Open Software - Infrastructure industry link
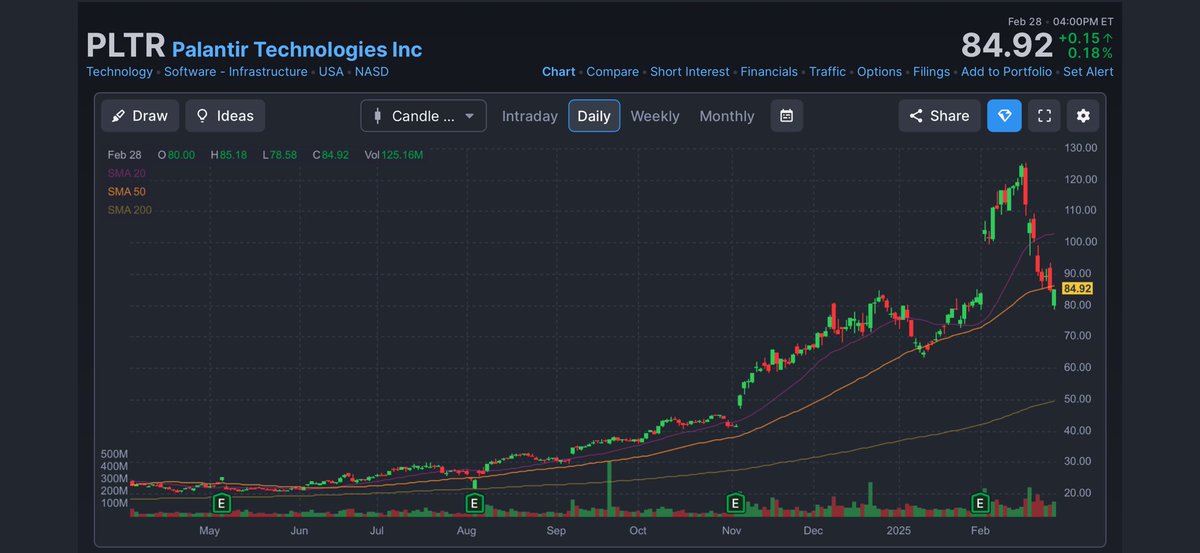Image resolution: width=1200 pixels, height=553 pixels. click(236, 72)
